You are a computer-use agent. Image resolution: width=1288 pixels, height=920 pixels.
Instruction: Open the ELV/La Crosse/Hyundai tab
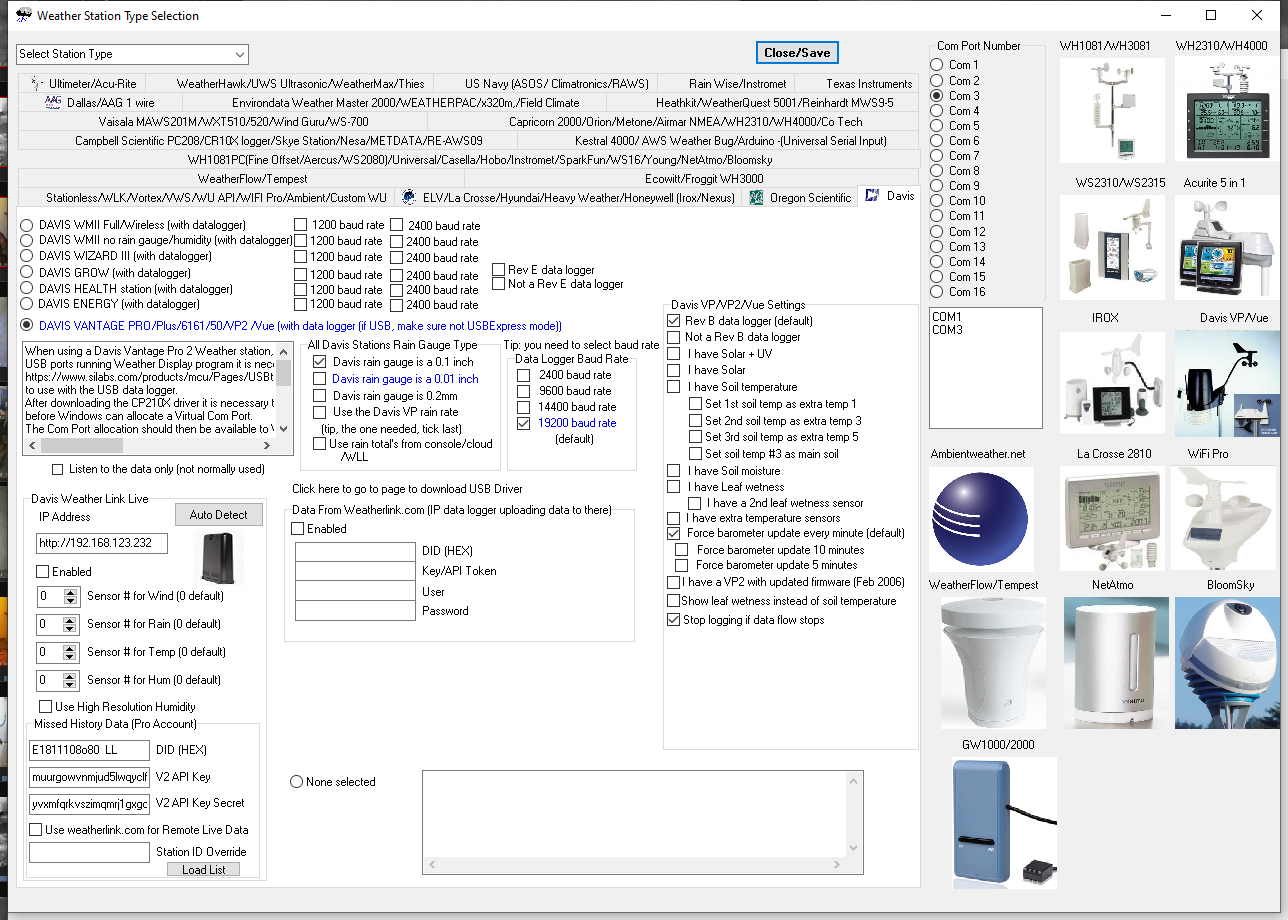pos(569,197)
